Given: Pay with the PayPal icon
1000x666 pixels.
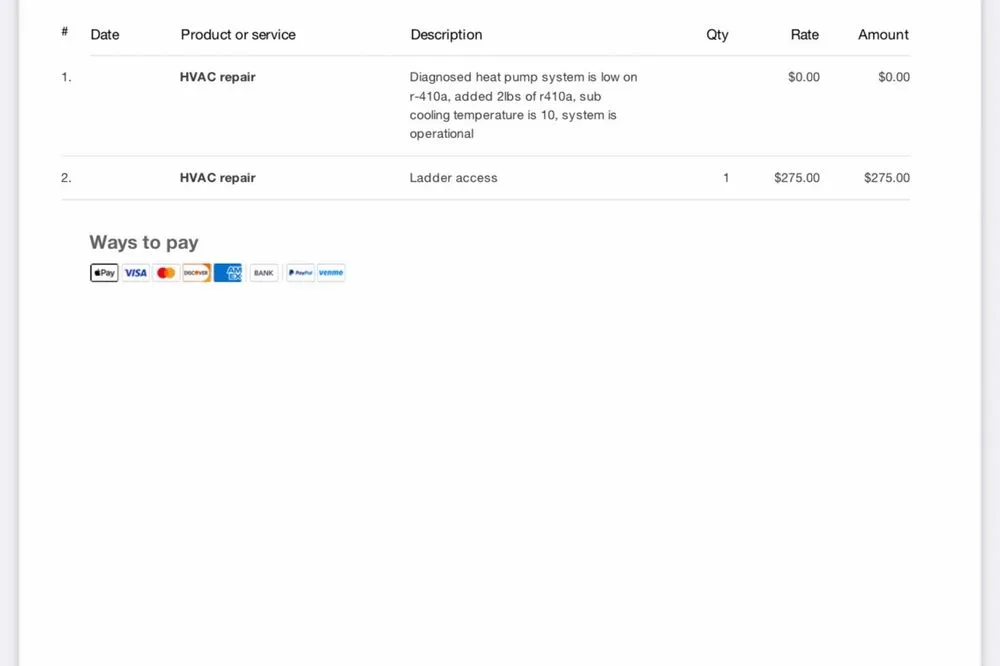Looking at the screenshot, I should pyautogui.click(x=300, y=273).
